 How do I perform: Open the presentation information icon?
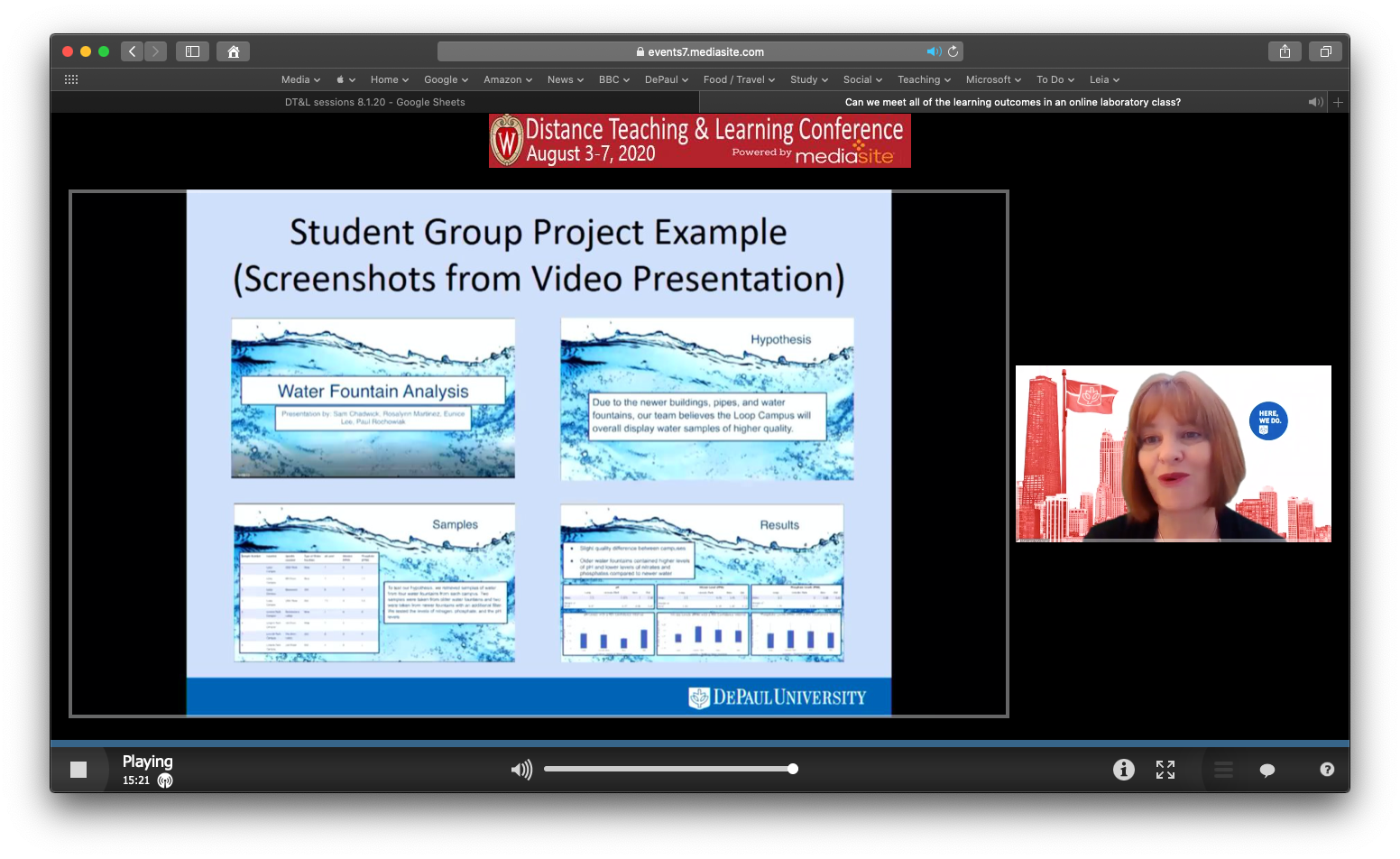click(x=1123, y=770)
